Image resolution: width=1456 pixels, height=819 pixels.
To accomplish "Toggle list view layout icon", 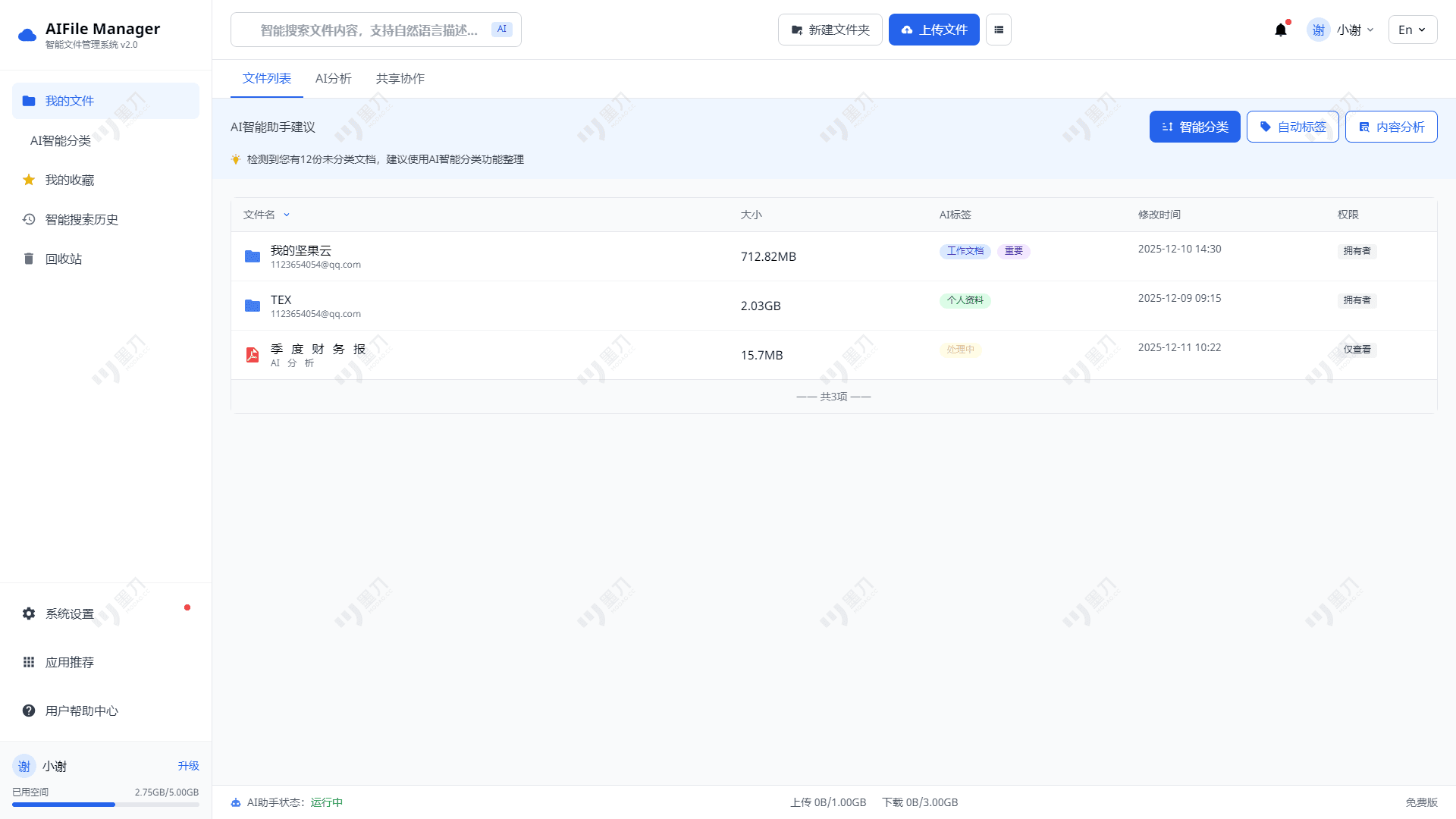I will coord(998,30).
